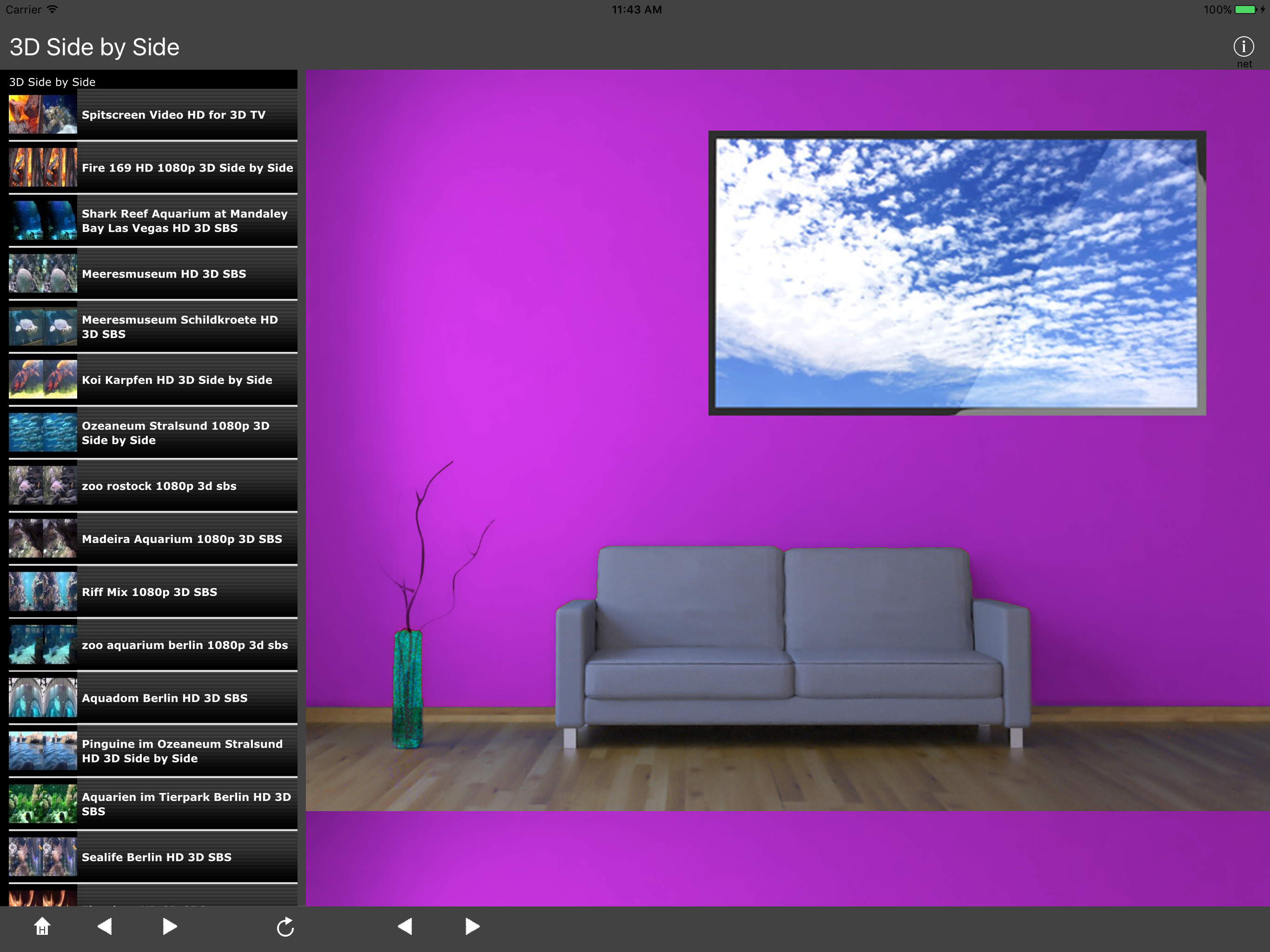Select Aquadom Berlin HD 3D SBS
The image size is (1270, 952).
(x=165, y=698)
